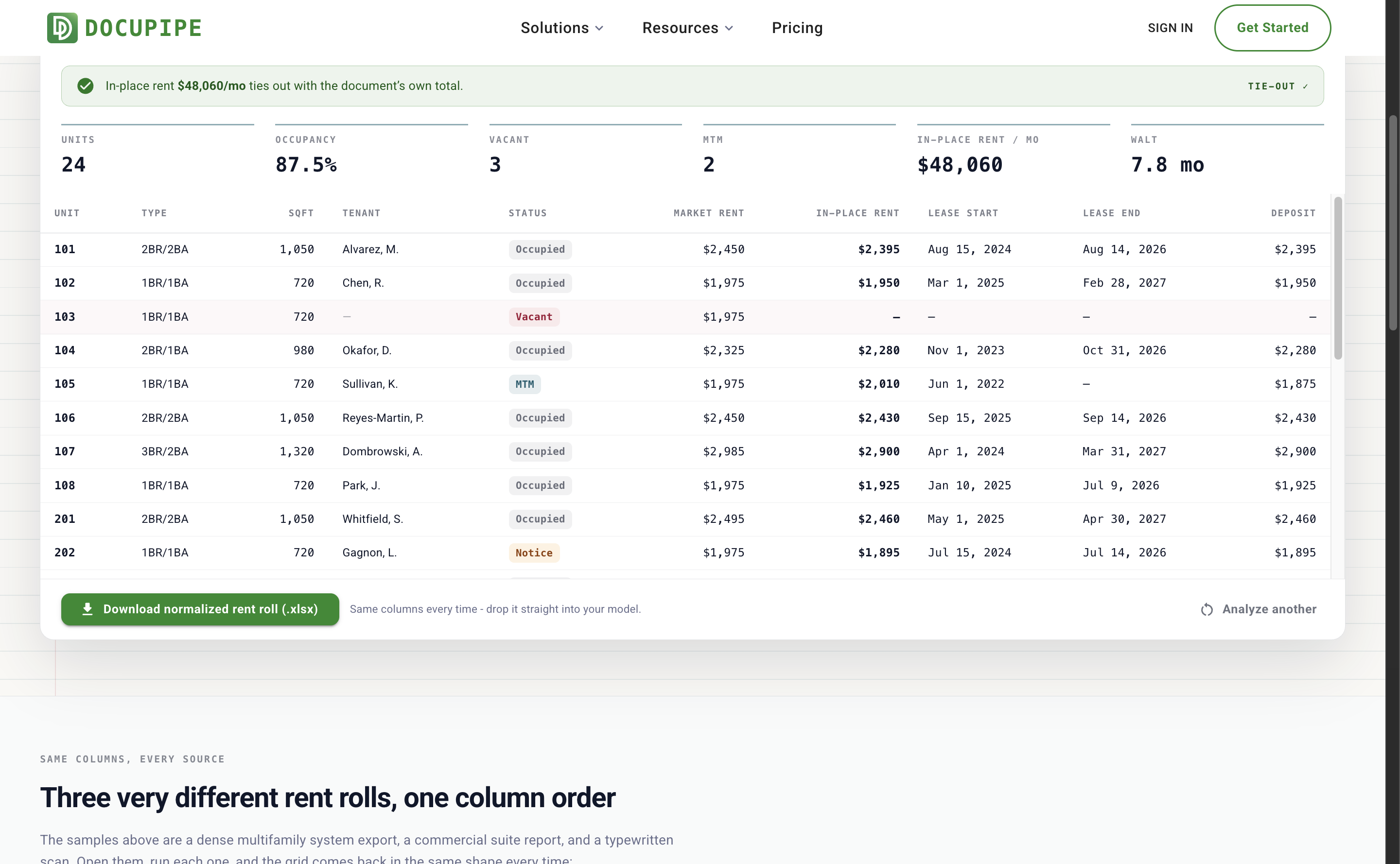Click the TYPE column header
The height and width of the screenshot is (864, 1400).
point(155,213)
